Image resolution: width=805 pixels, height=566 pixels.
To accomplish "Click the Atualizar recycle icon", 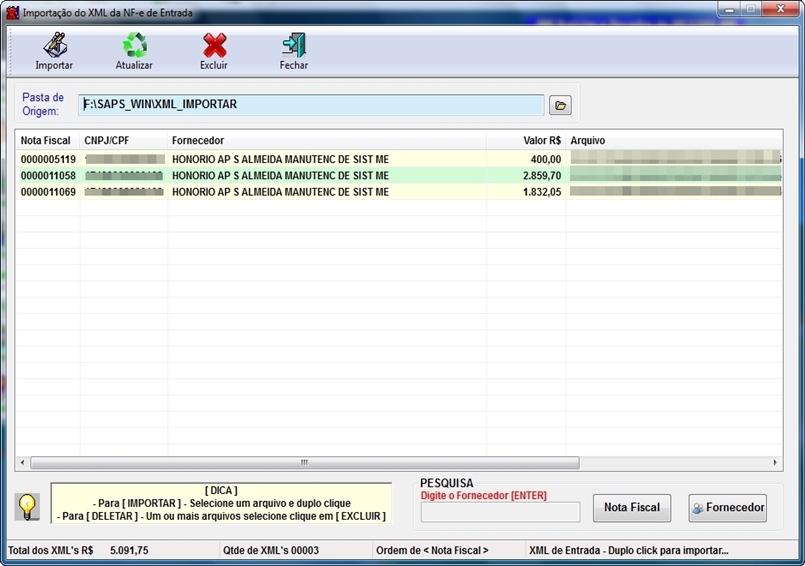I will (134, 46).
